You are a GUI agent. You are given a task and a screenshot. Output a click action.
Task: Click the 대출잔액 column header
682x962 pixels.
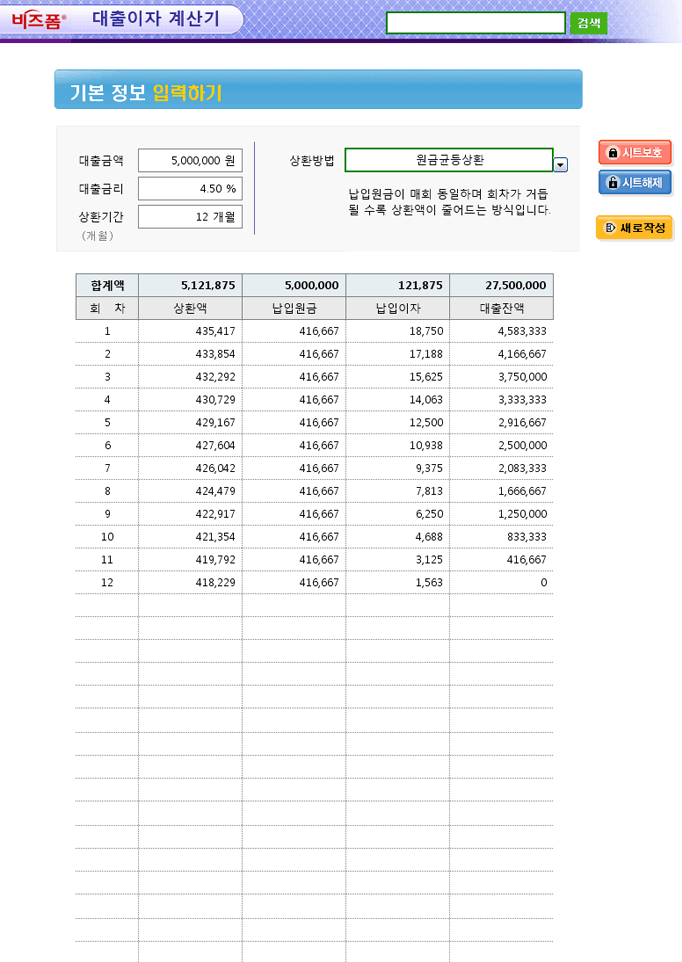[x=501, y=308]
